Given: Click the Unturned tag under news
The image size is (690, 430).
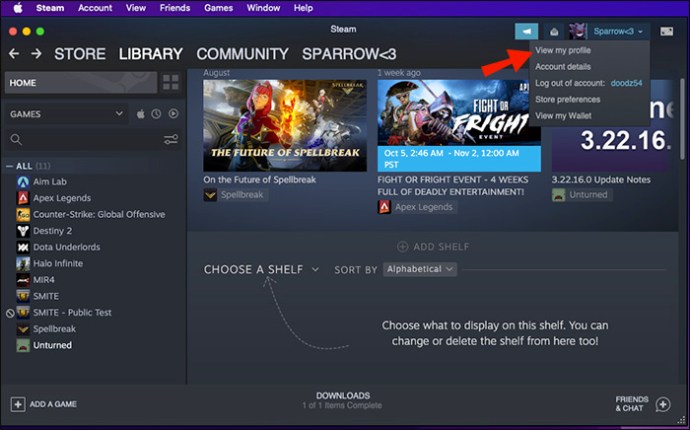Looking at the screenshot, I should point(582,195).
